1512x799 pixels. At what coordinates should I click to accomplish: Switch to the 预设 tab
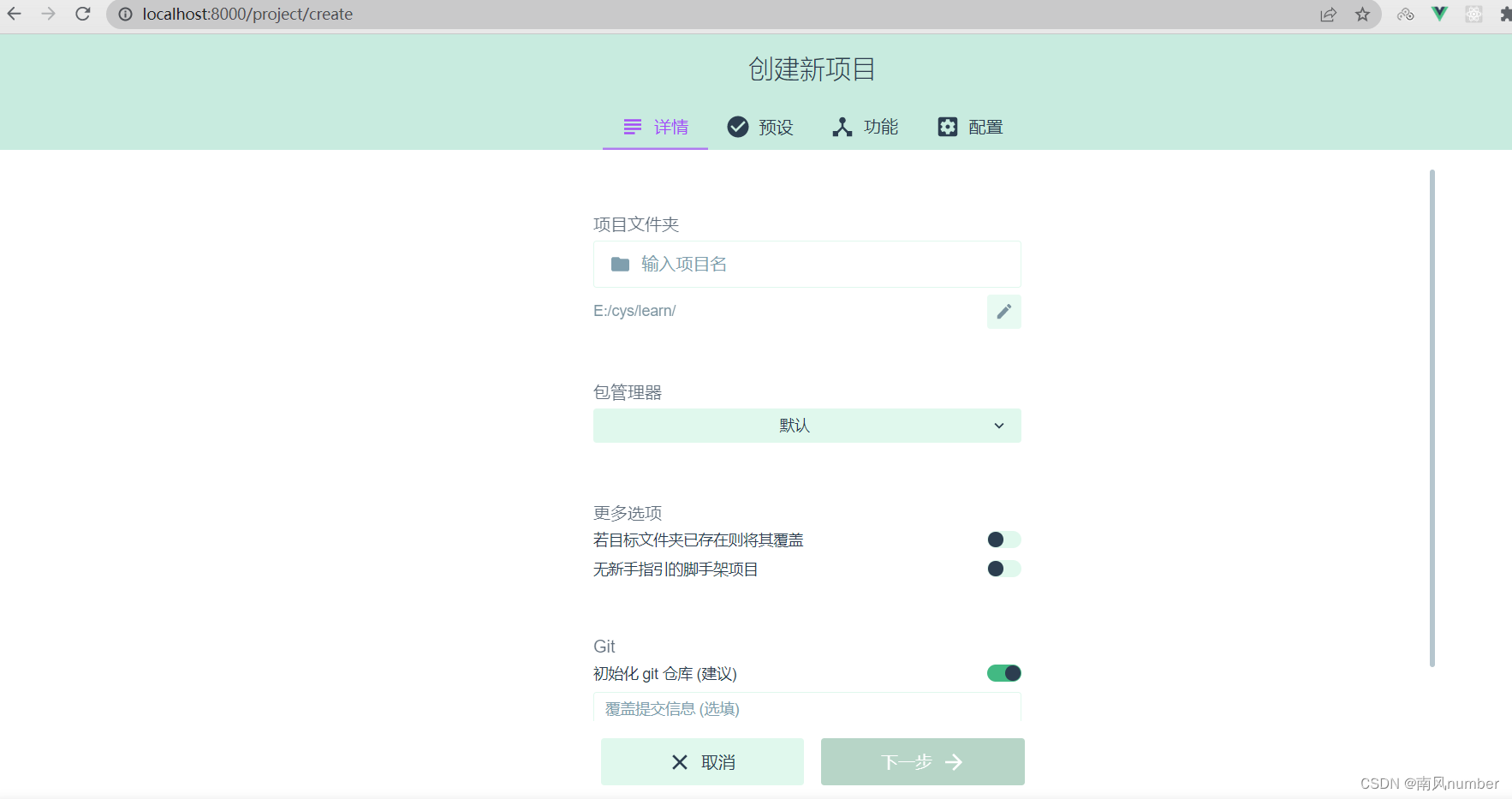click(x=760, y=127)
